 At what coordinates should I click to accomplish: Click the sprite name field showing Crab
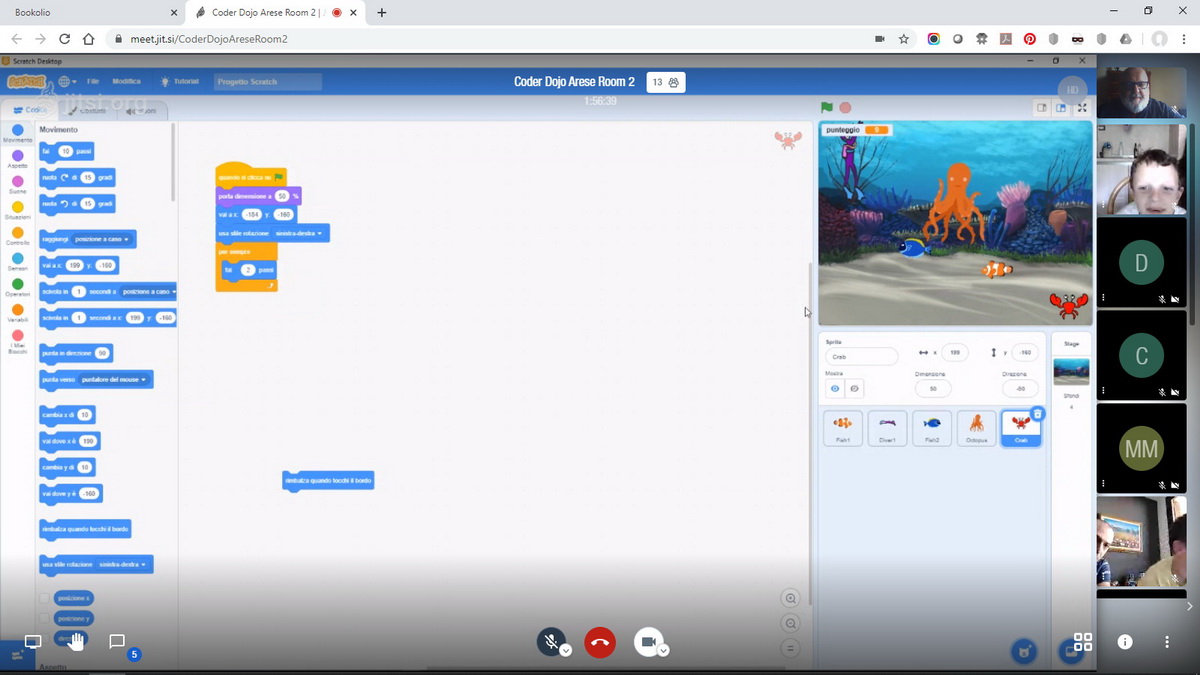pyautogui.click(x=861, y=356)
